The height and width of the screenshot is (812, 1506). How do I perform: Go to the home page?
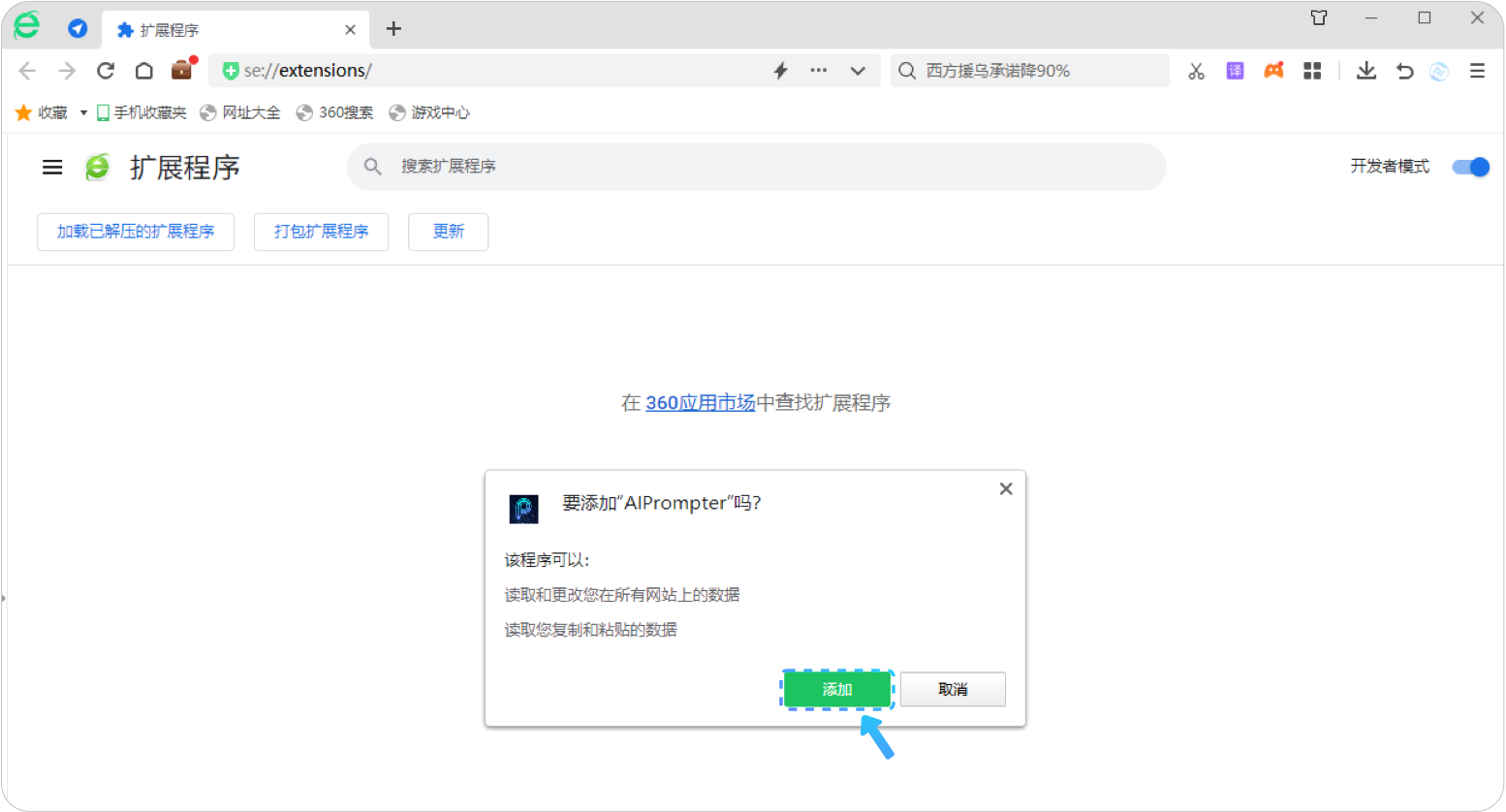(143, 71)
